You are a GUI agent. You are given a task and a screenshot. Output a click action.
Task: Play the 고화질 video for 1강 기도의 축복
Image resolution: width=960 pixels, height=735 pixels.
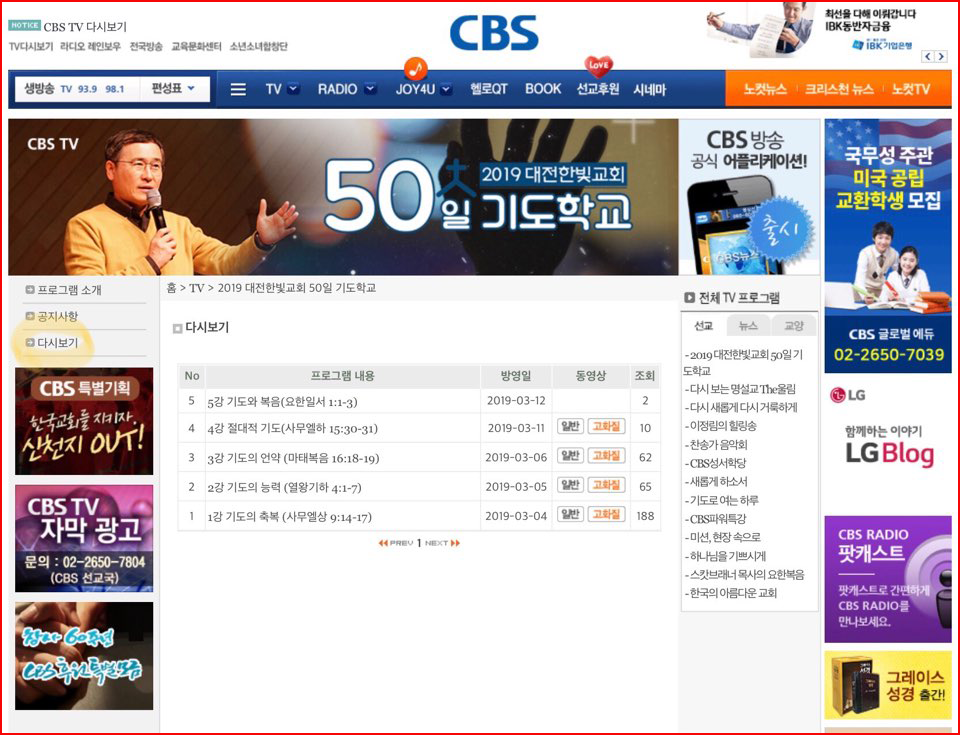[606, 514]
